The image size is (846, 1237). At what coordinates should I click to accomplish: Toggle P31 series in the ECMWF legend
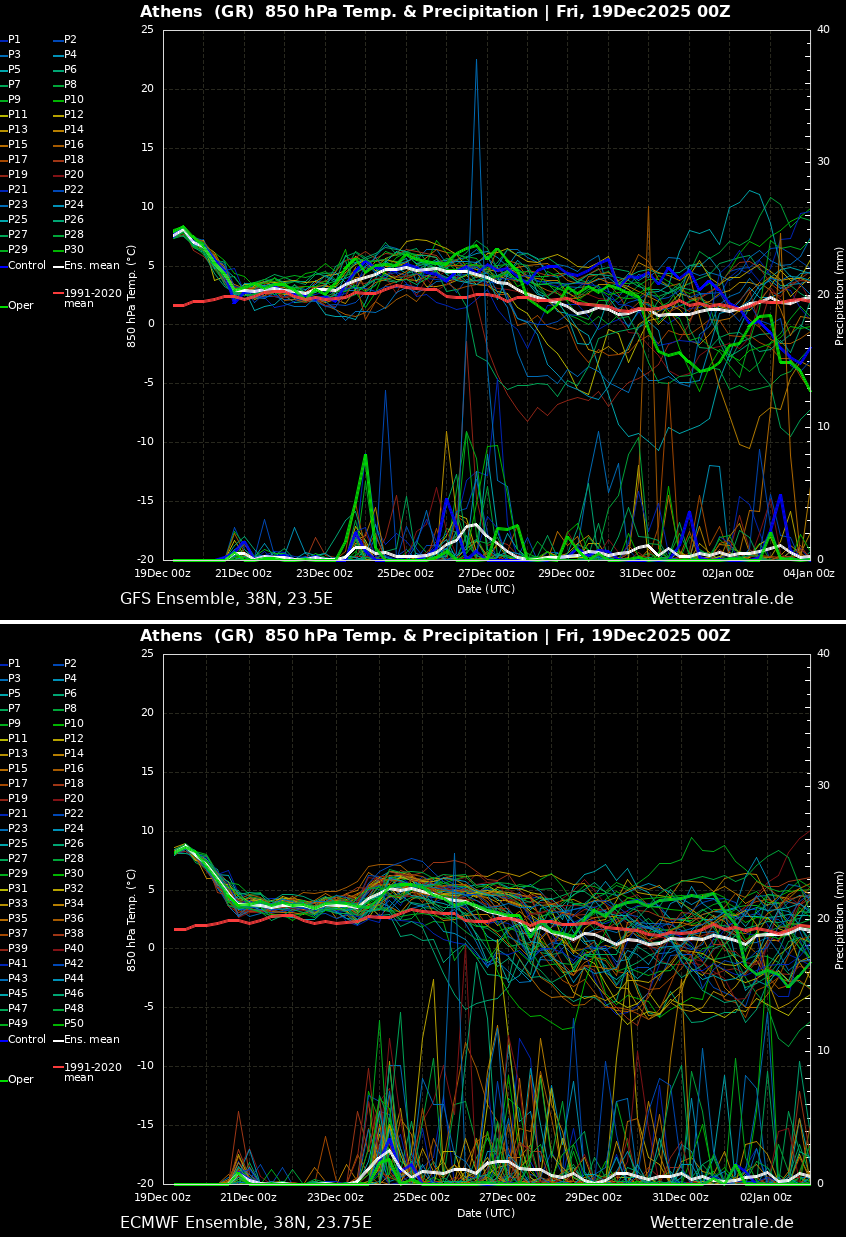18,889
